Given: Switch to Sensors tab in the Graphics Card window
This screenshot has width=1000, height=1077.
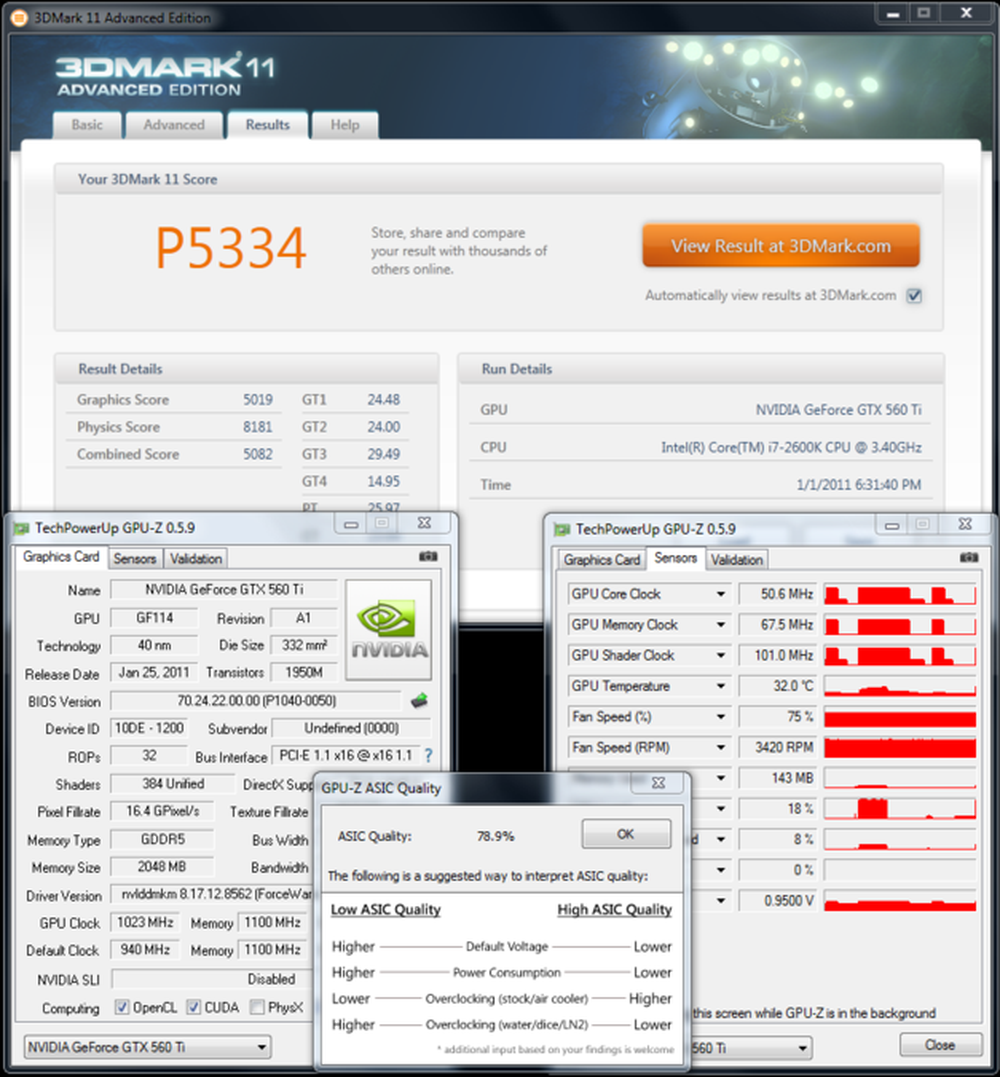Looking at the screenshot, I should click(x=135, y=558).
